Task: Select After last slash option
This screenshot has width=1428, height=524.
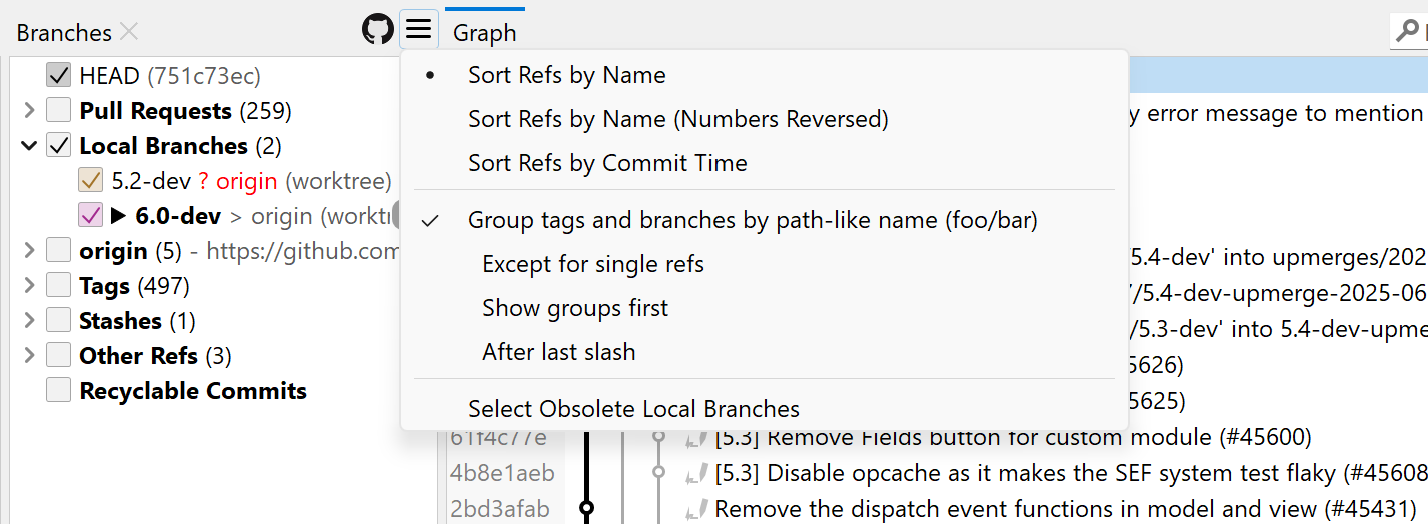Action: pos(764,352)
